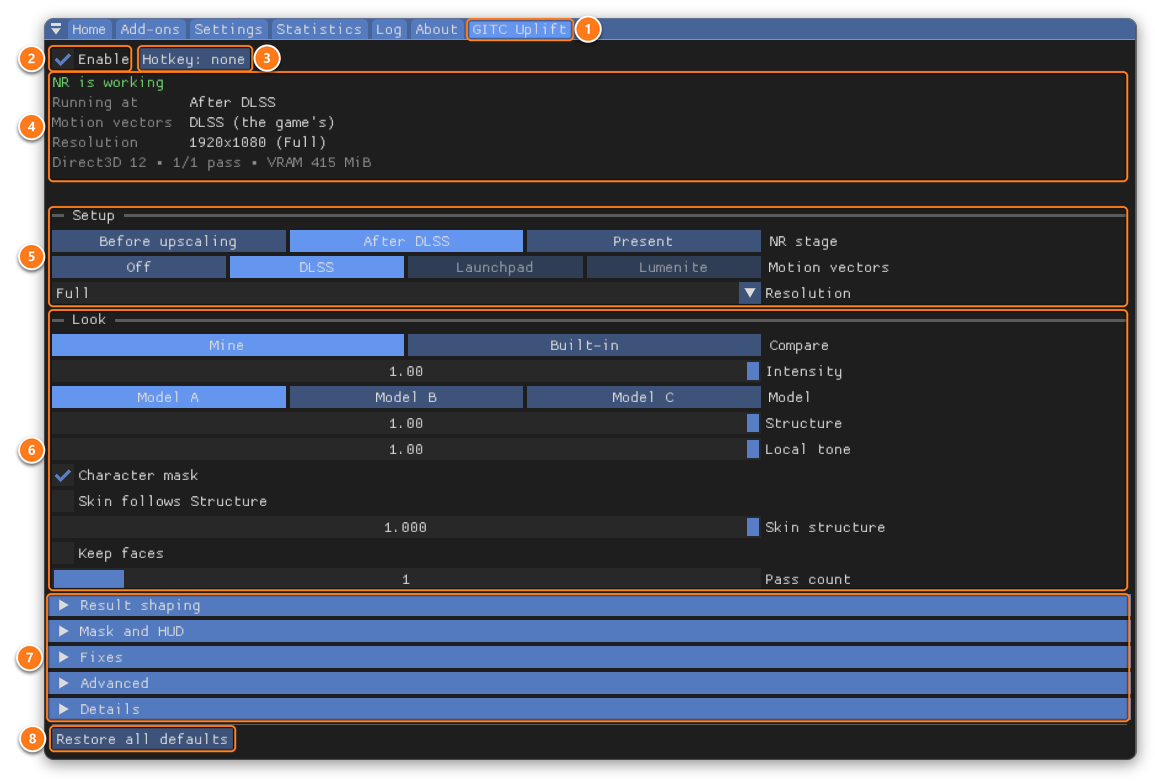Click the 'DLSS (the game's)' value
This screenshot has height=782, width=1155.
point(261,122)
